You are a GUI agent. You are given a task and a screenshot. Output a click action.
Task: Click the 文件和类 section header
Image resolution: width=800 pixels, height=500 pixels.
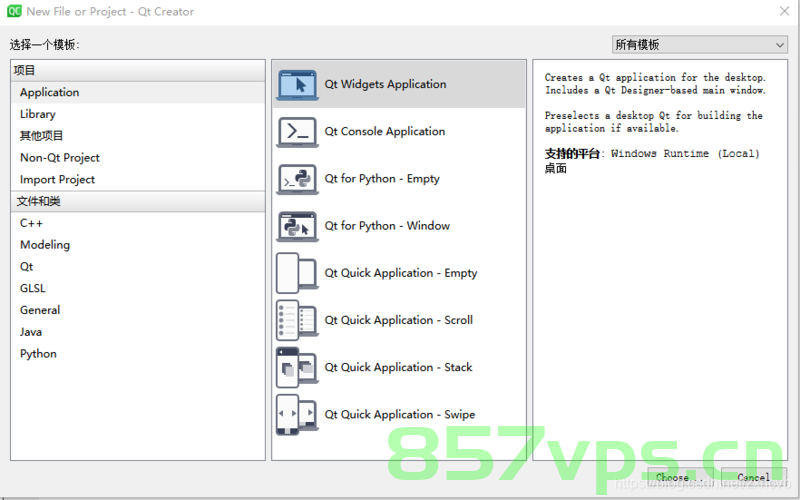click(138, 201)
